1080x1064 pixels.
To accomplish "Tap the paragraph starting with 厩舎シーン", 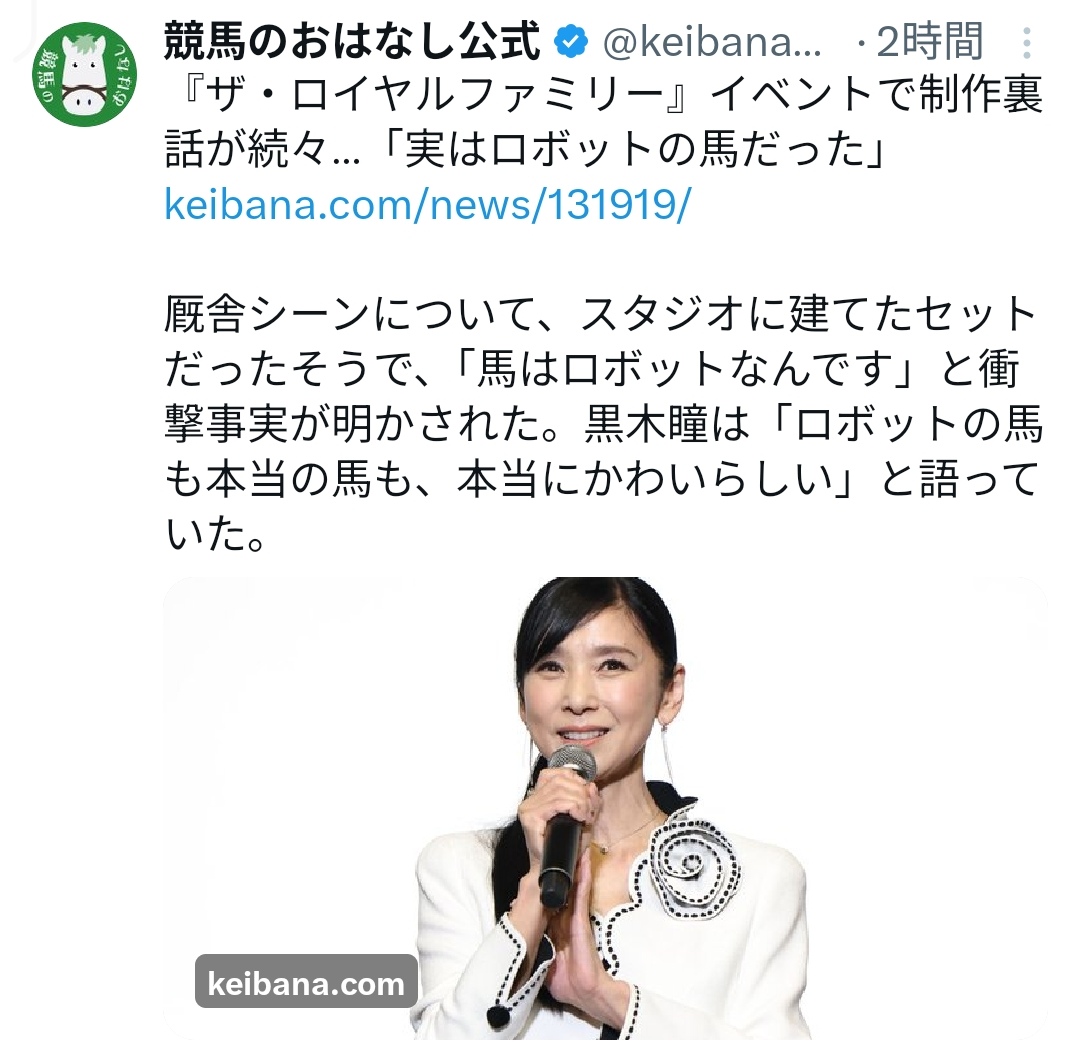I will point(604,424).
